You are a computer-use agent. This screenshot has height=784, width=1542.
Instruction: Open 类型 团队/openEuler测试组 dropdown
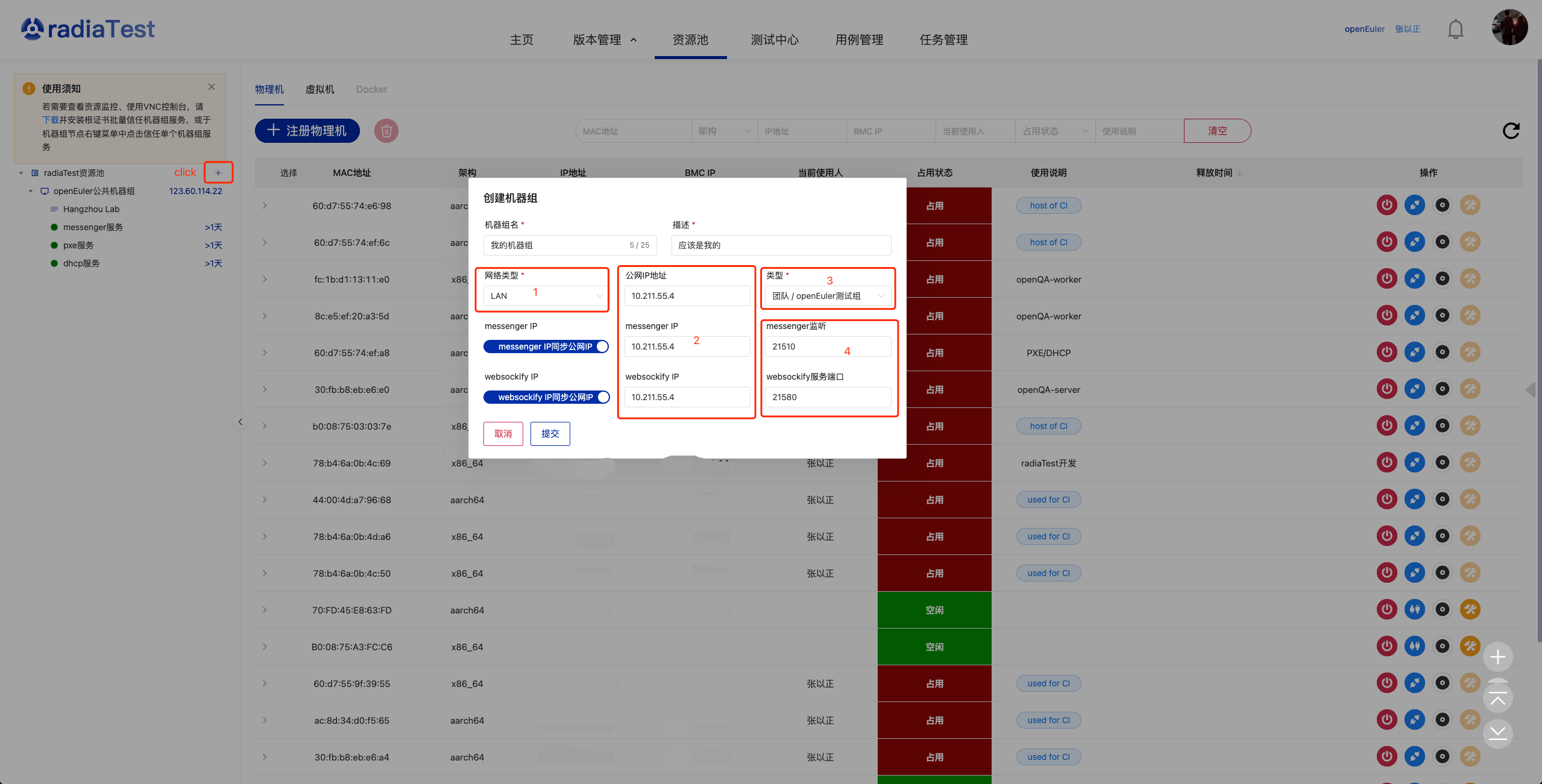click(x=828, y=296)
